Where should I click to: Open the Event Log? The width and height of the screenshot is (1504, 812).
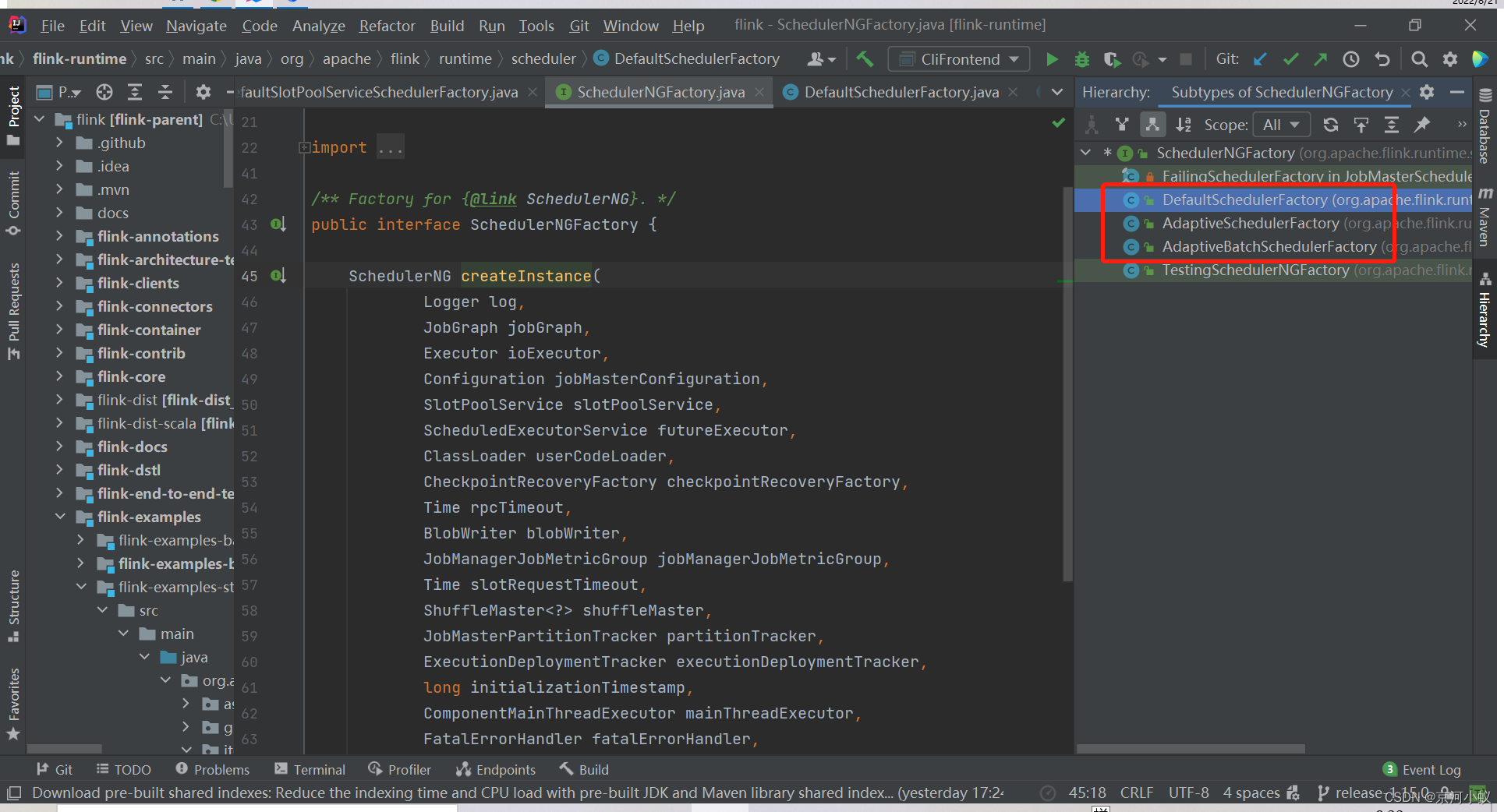(1423, 769)
